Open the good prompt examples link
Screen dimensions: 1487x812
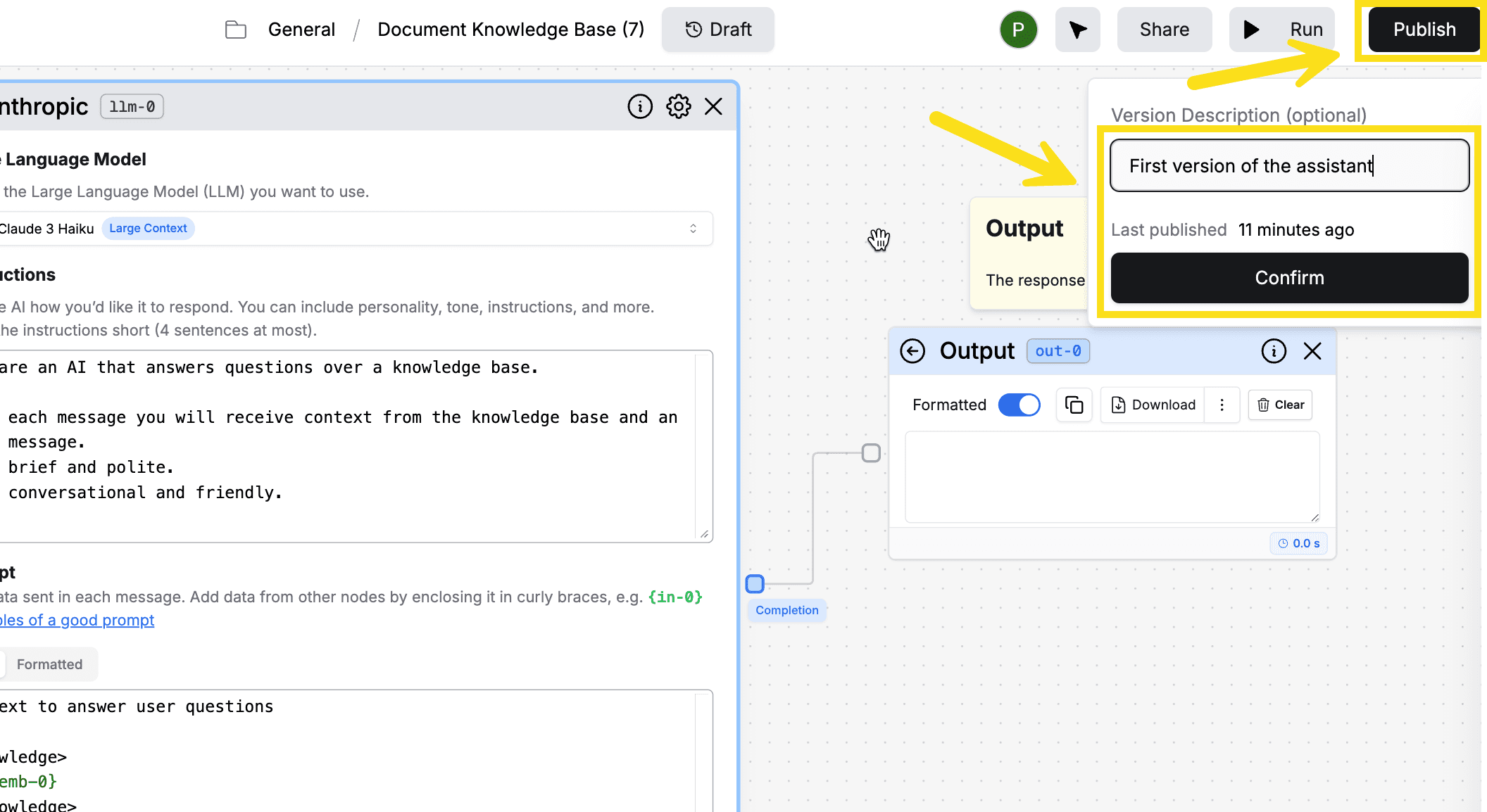click(x=77, y=620)
